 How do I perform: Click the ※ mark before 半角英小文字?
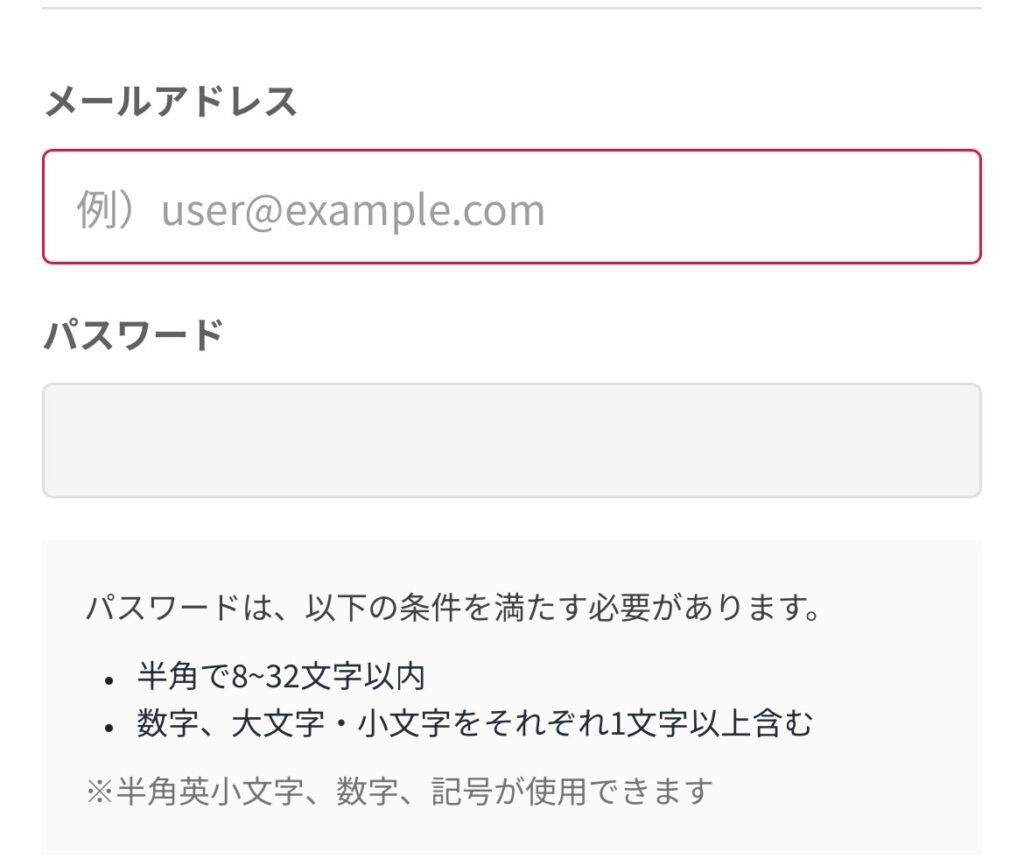(99, 792)
